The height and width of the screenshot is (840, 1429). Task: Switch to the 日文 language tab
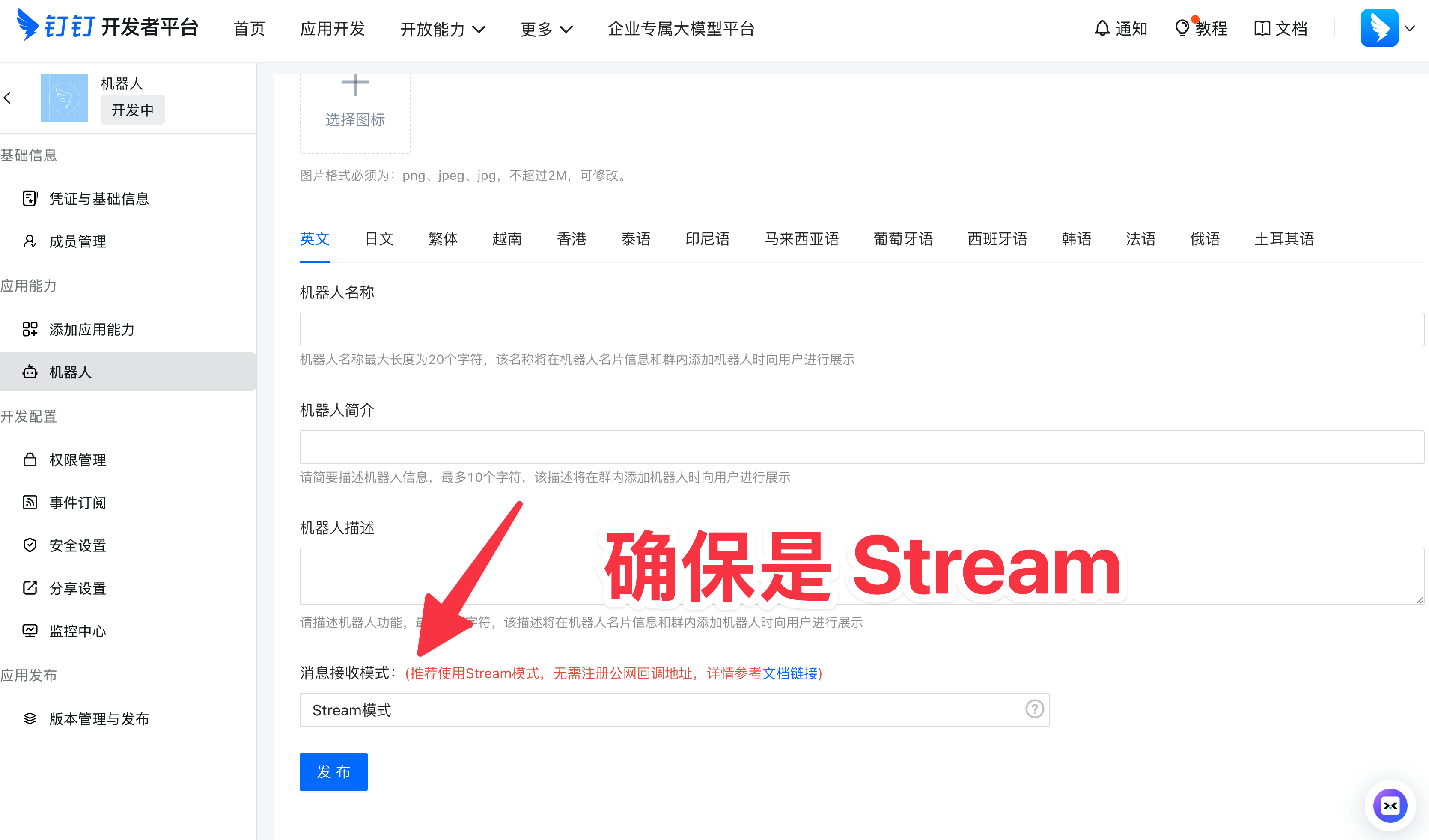pyautogui.click(x=378, y=239)
